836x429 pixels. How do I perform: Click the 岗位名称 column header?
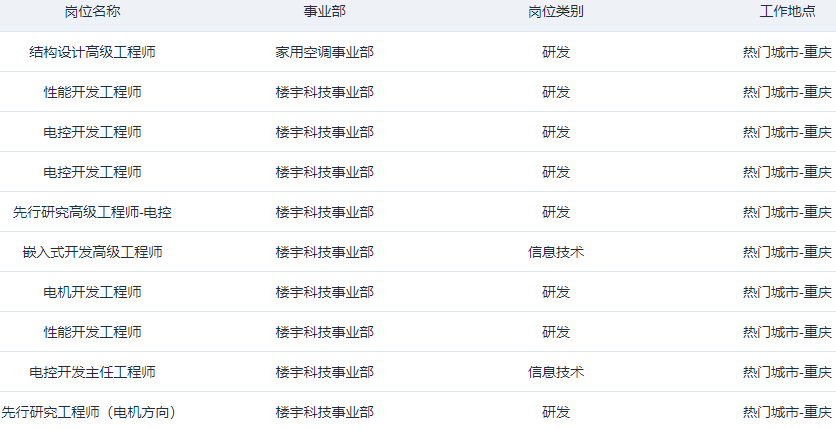tap(92, 12)
